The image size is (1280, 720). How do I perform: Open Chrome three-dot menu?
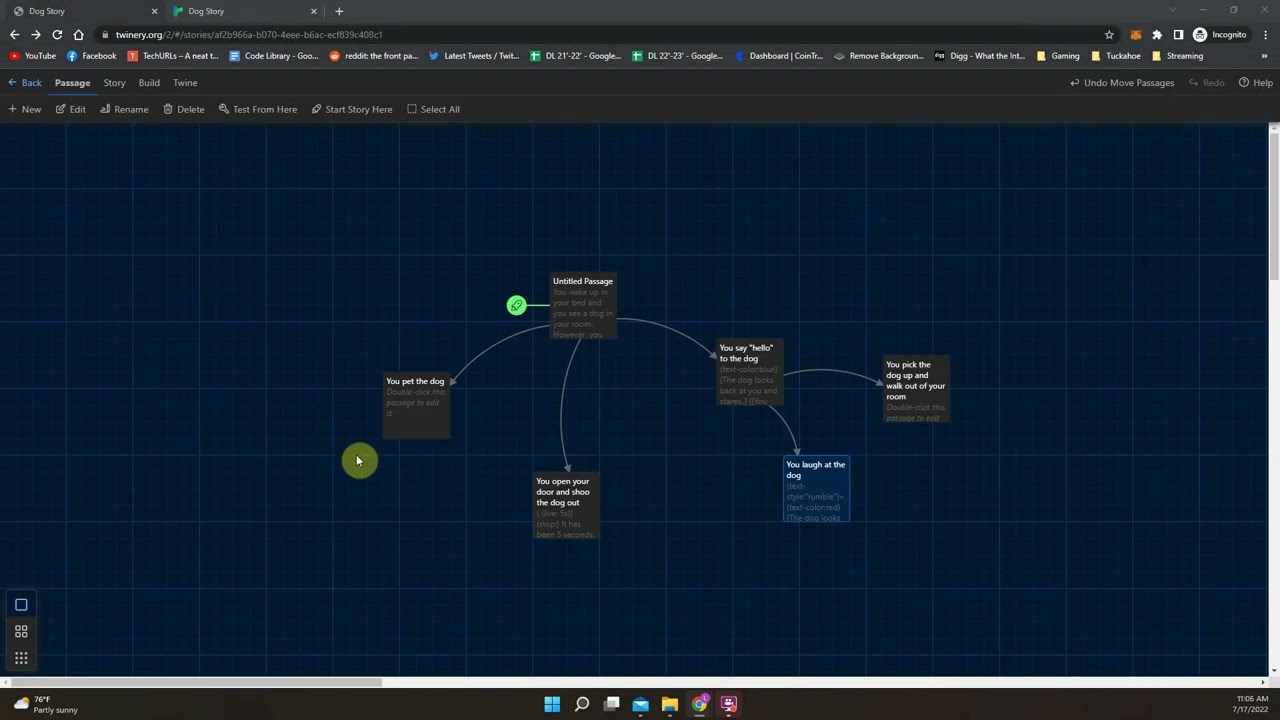click(1264, 34)
